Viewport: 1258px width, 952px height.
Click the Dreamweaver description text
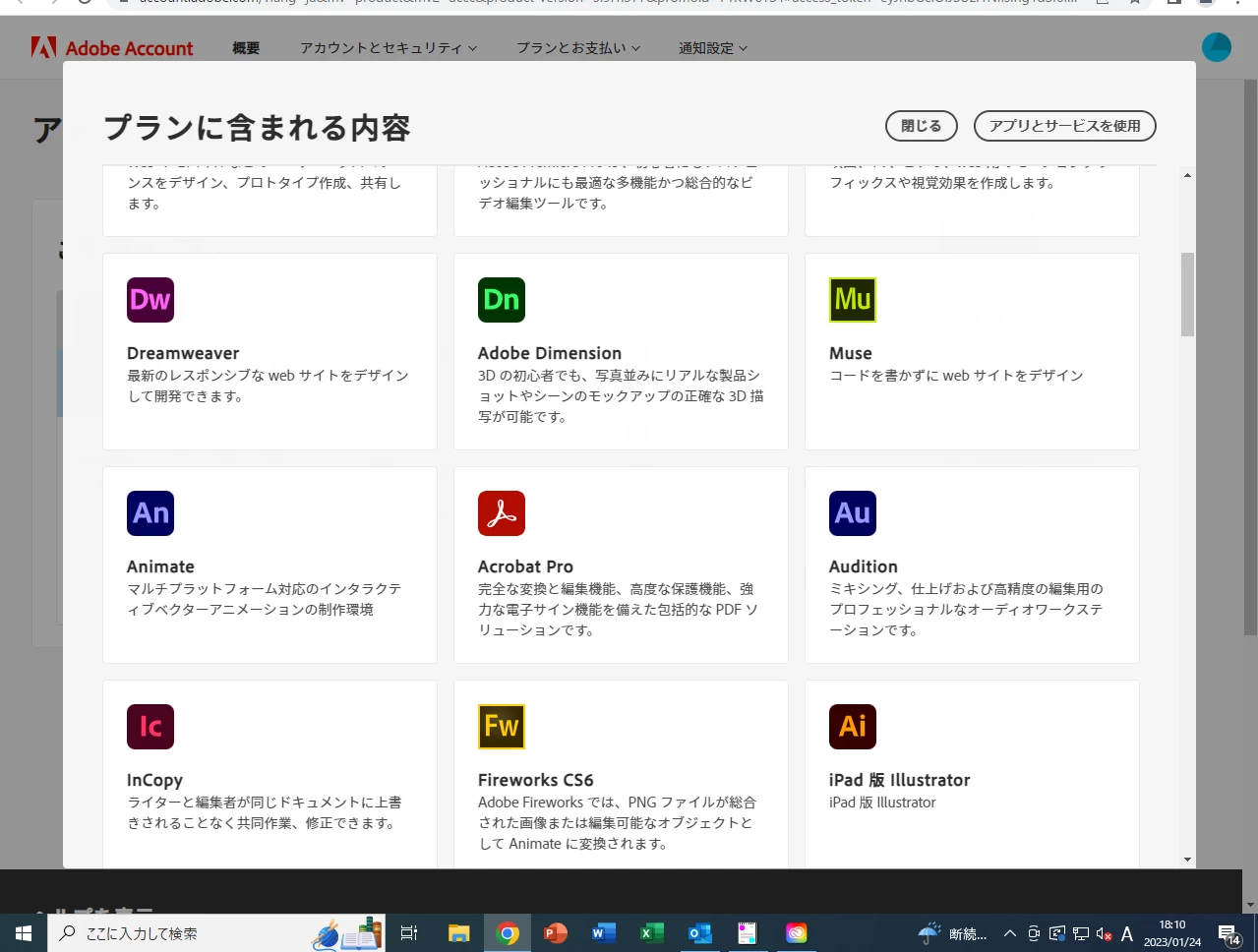click(268, 386)
